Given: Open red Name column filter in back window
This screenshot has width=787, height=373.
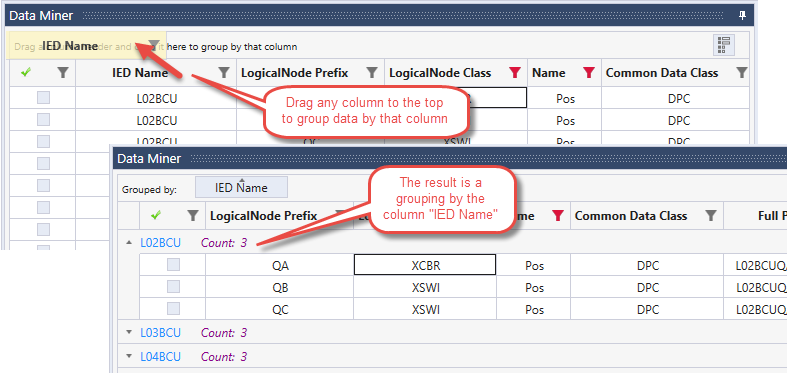Looking at the screenshot, I should point(589,73).
